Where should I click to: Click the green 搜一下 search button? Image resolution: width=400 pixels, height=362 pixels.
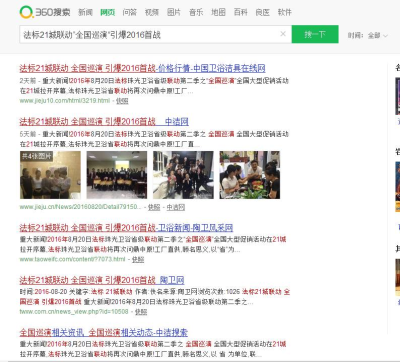(x=315, y=34)
